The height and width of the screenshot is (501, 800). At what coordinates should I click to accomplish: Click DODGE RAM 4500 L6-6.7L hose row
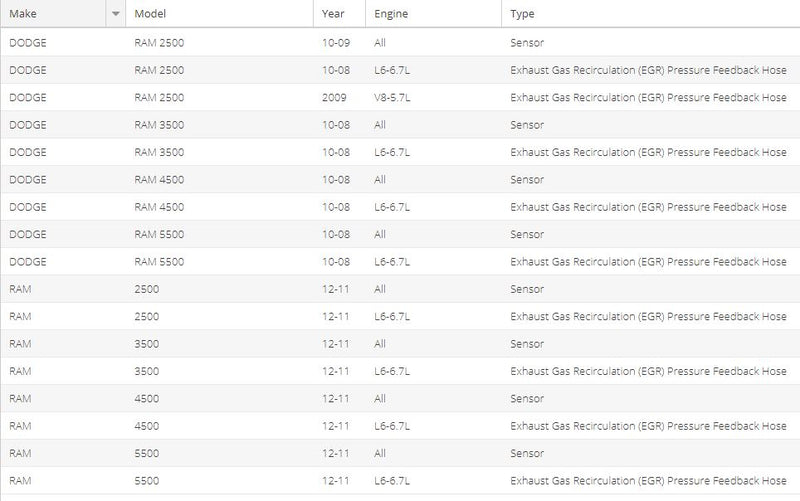400,207
